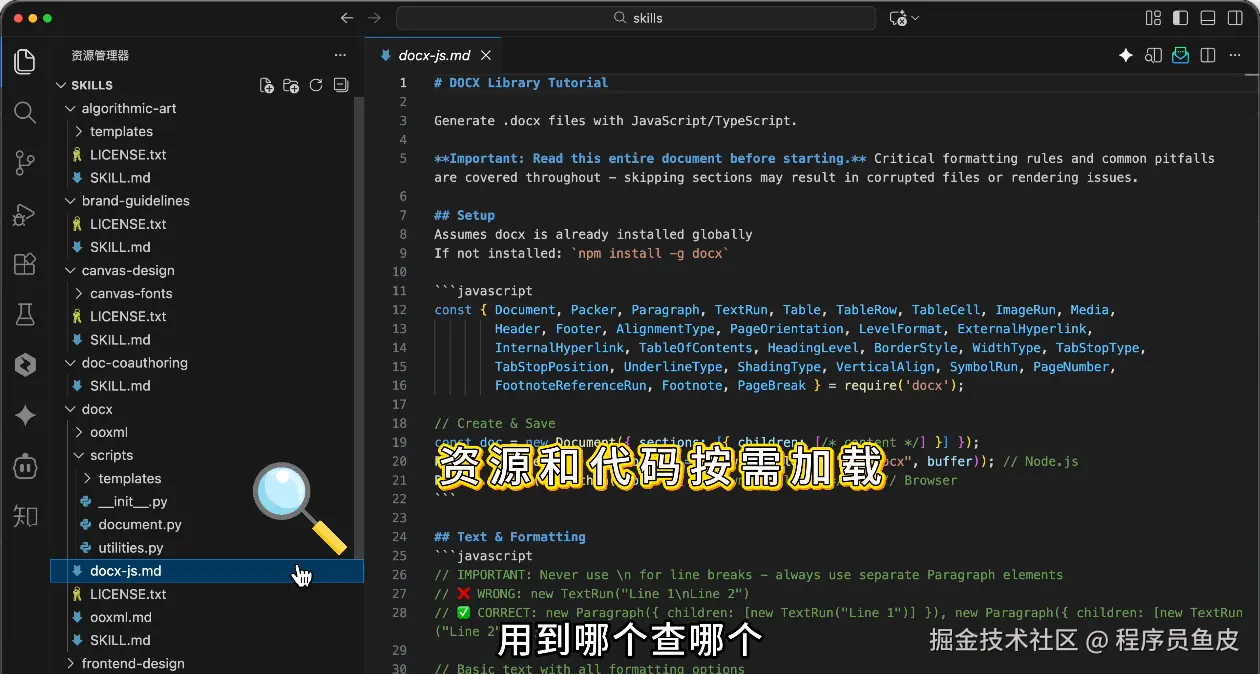Open the Search view in activity bar
Image resolution: width=1260 pixels, height=674 pixels.
[x=25, y=111]
